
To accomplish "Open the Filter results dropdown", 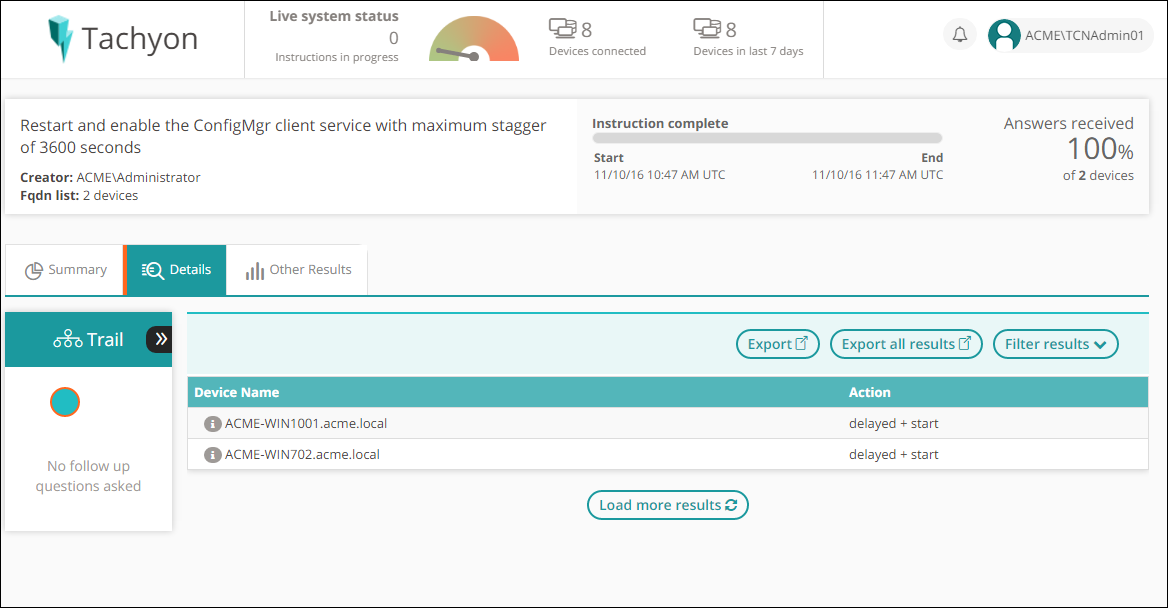I will (x=1055, y=344).
